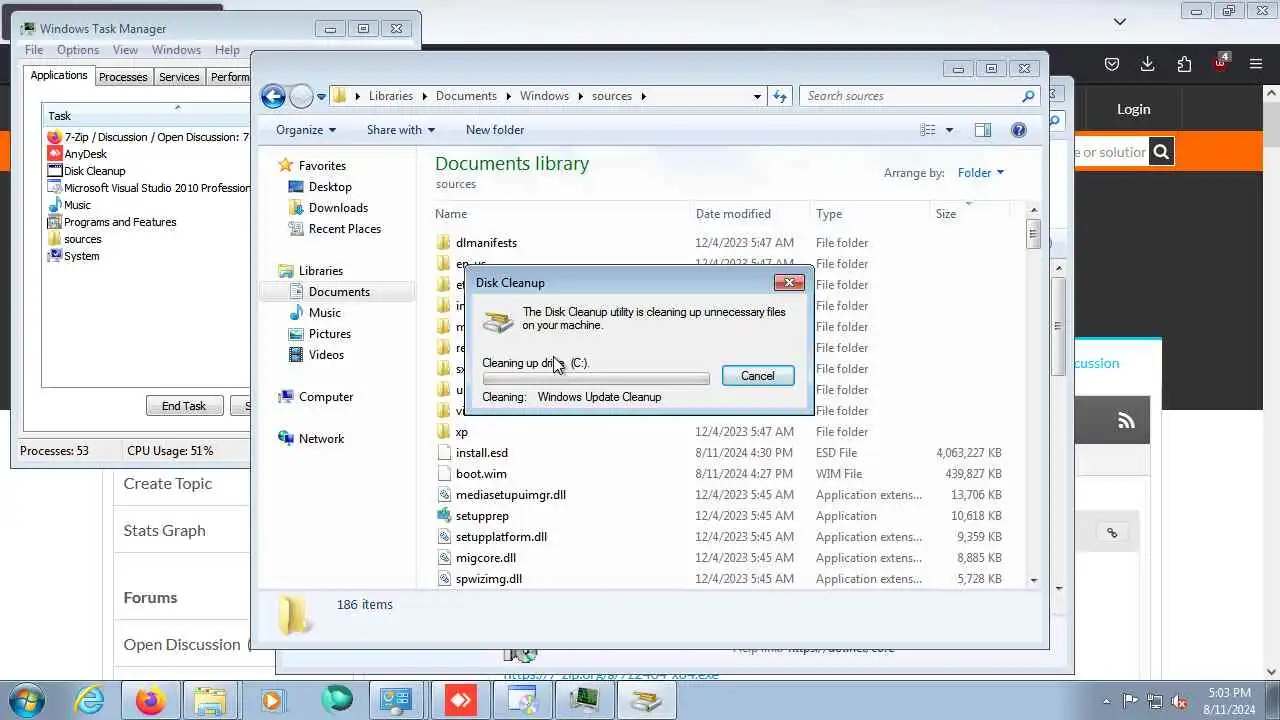The image size is (1280, 720).
Task: Cancel the Disk Cleanup operation
Action: (x=757, y=376)
